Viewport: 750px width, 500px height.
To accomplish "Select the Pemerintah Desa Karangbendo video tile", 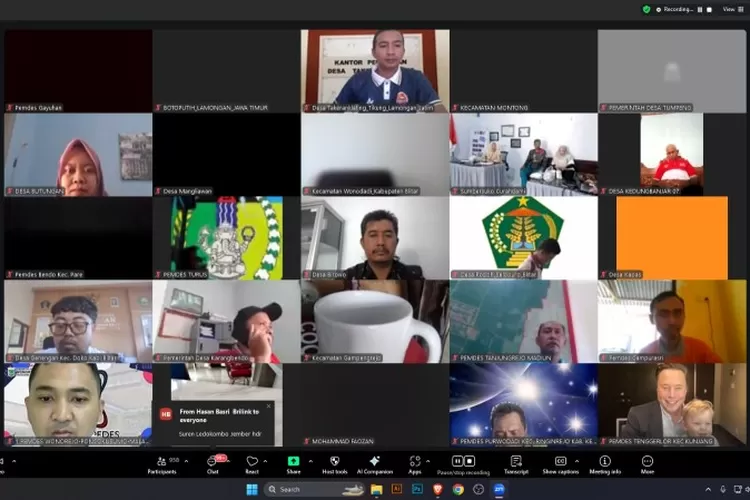I will 227,321.
